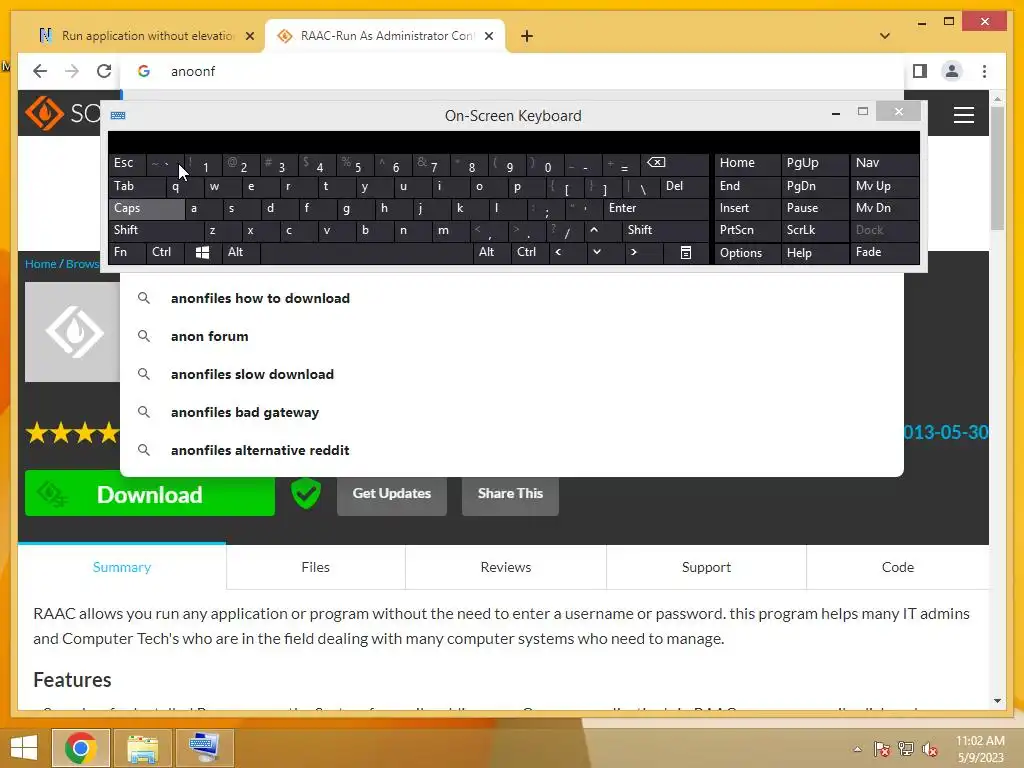Click the SourceForge flame logo
Viewport: 1024px width, 768px height.
click(44, 113)
